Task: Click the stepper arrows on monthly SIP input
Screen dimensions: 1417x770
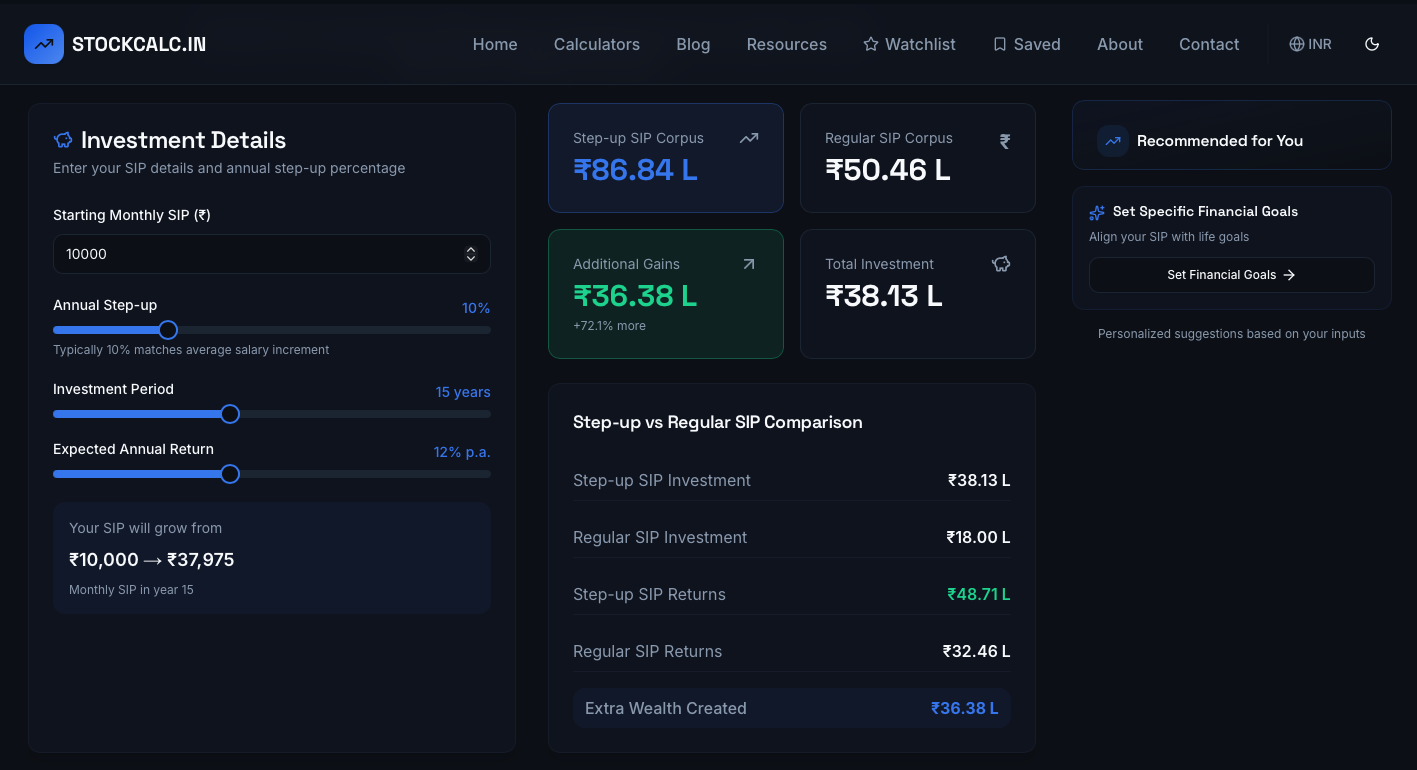Action: (x=471, y=254)
